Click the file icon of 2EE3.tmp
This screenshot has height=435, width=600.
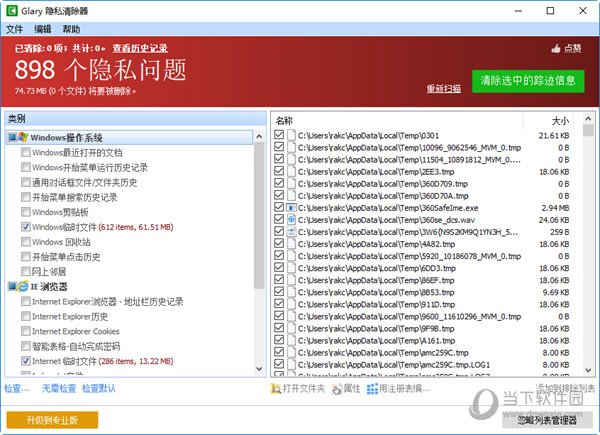(292, 171)
